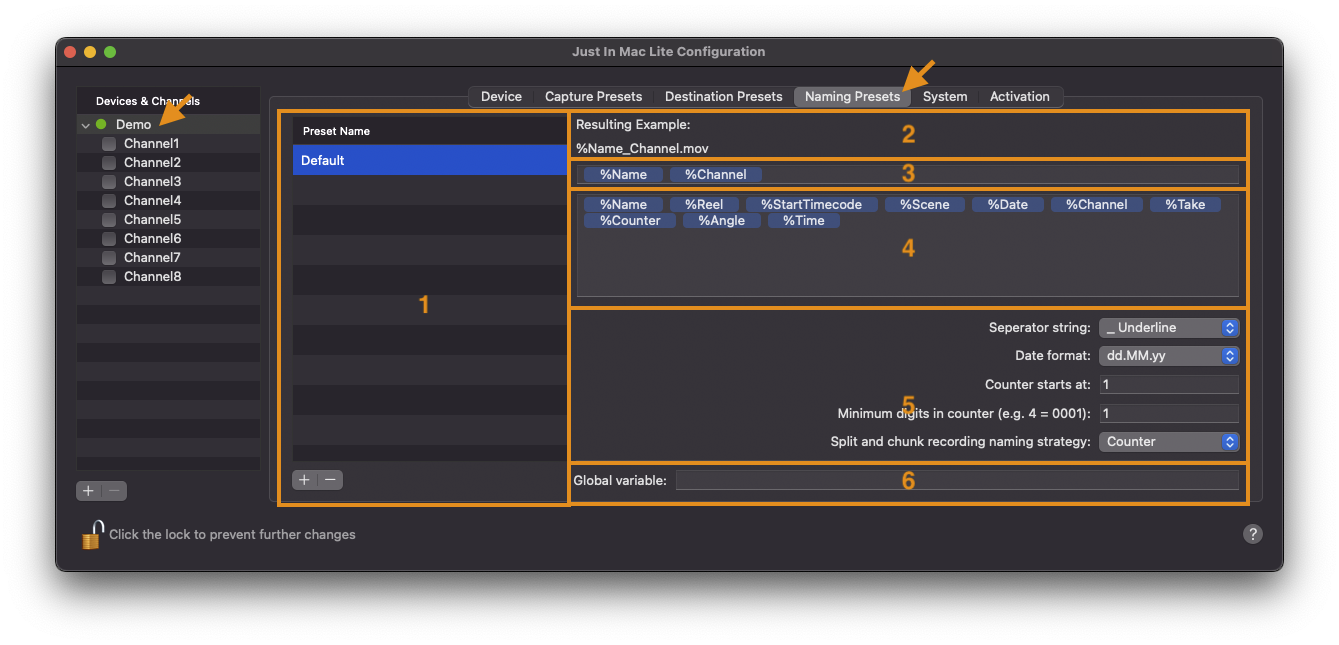This screenshot has height=645, width=1339.
Task: Choose the %Date token
Action: 1007,205
